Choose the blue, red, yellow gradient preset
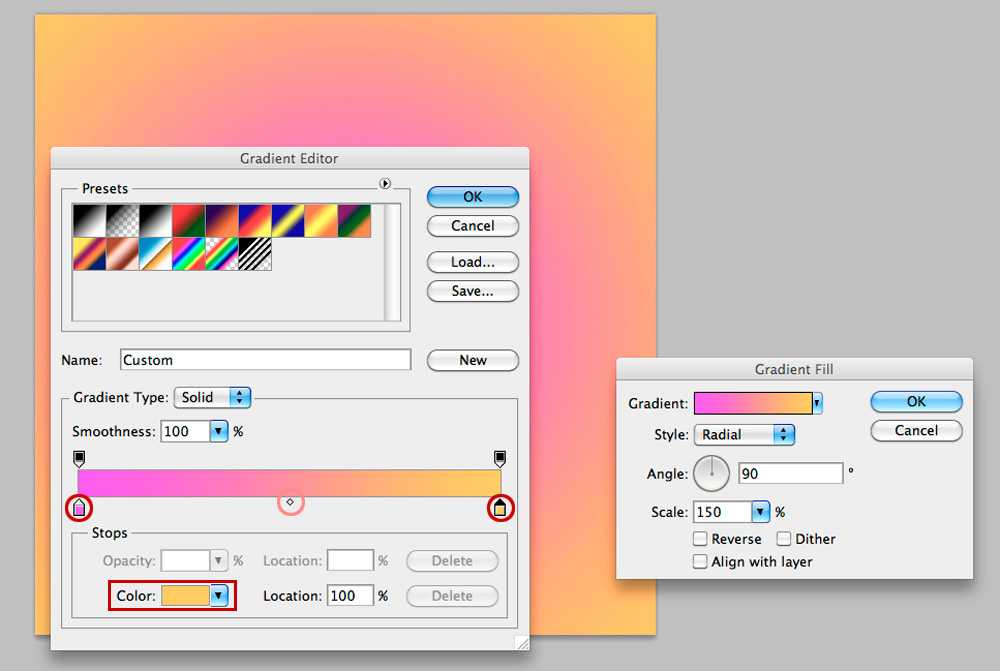Image resolution: width=1000 pixels, height=671 pixels. (x=255, y=221)
